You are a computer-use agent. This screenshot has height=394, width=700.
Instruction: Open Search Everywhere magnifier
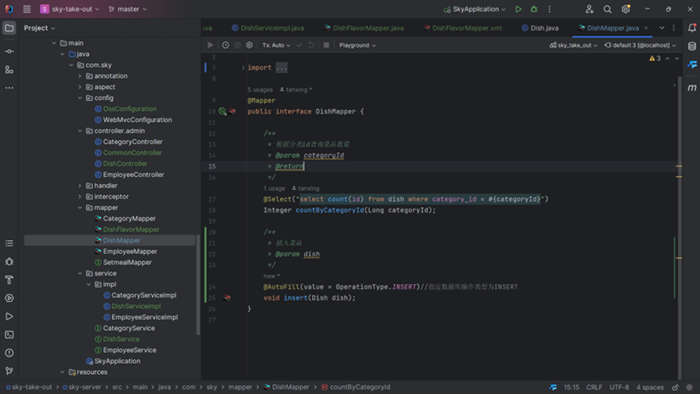(x=608, y=9)
